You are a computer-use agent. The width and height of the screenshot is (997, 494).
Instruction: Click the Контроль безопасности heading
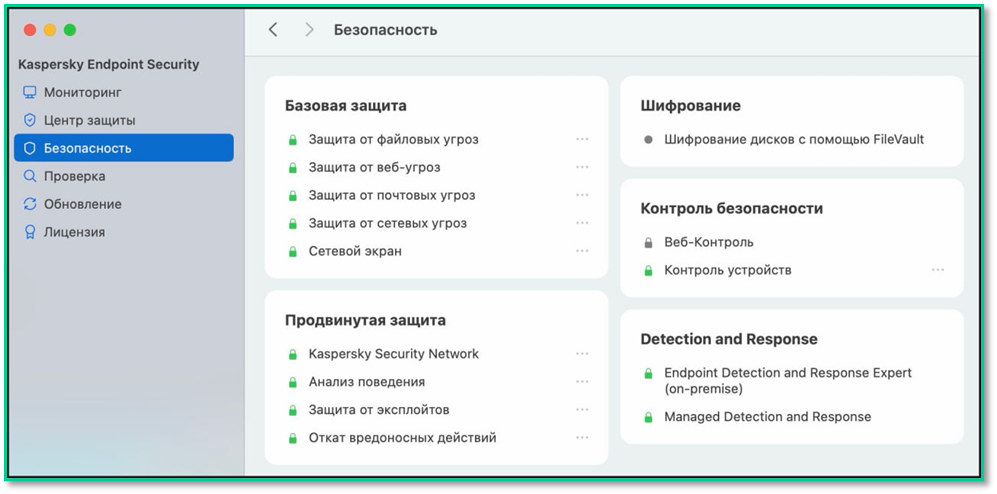pos(732,208)
